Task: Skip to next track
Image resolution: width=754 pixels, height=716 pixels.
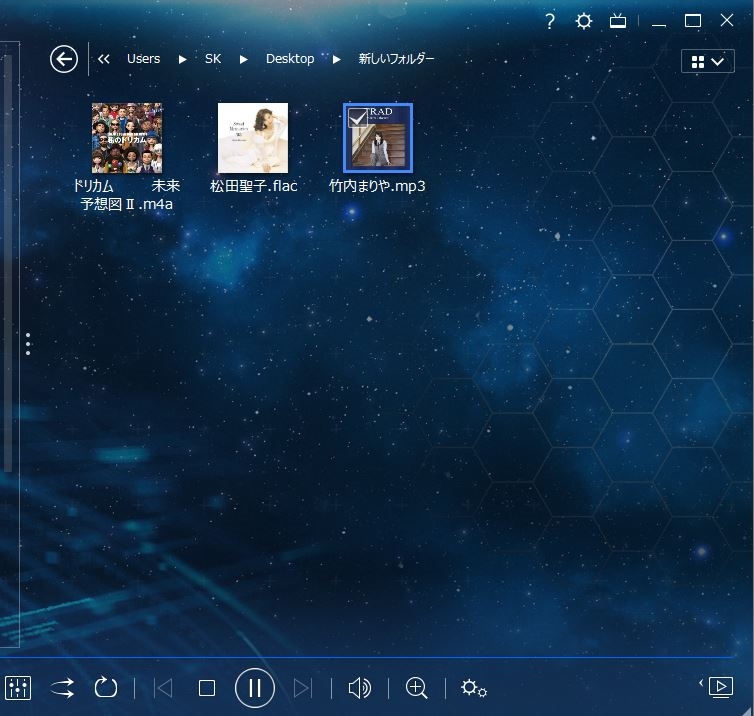Action: (303, 688)
